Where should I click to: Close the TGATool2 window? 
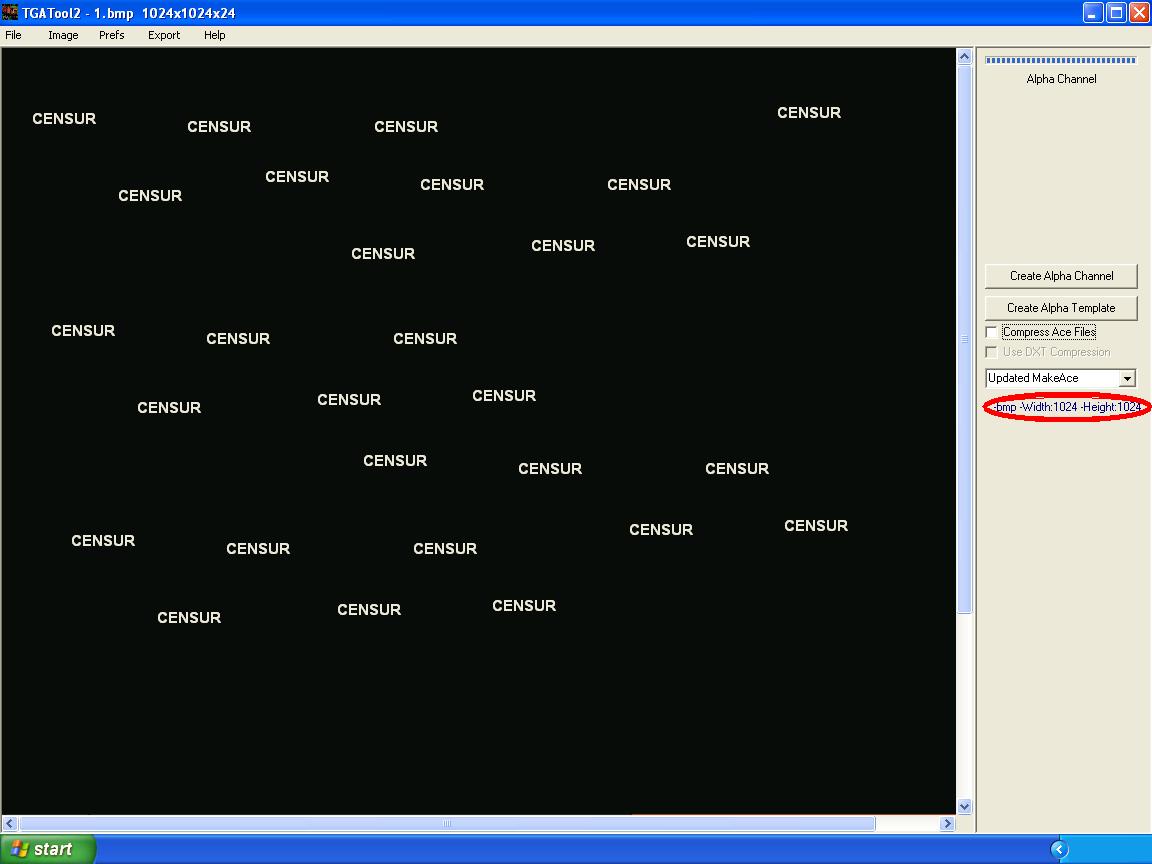pyautogui.click(x=1139, y=12)
